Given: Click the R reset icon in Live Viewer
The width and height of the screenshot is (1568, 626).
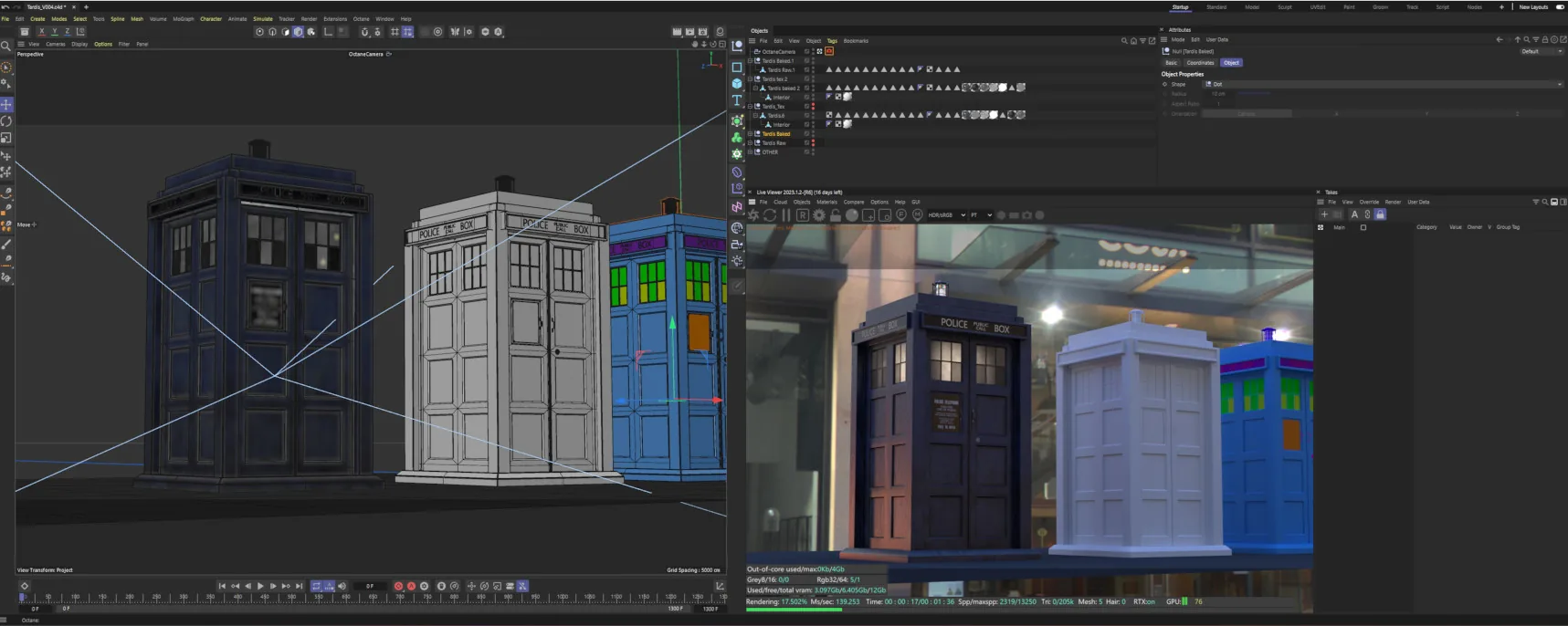Looking at the screenshot, I should [802, 215].
